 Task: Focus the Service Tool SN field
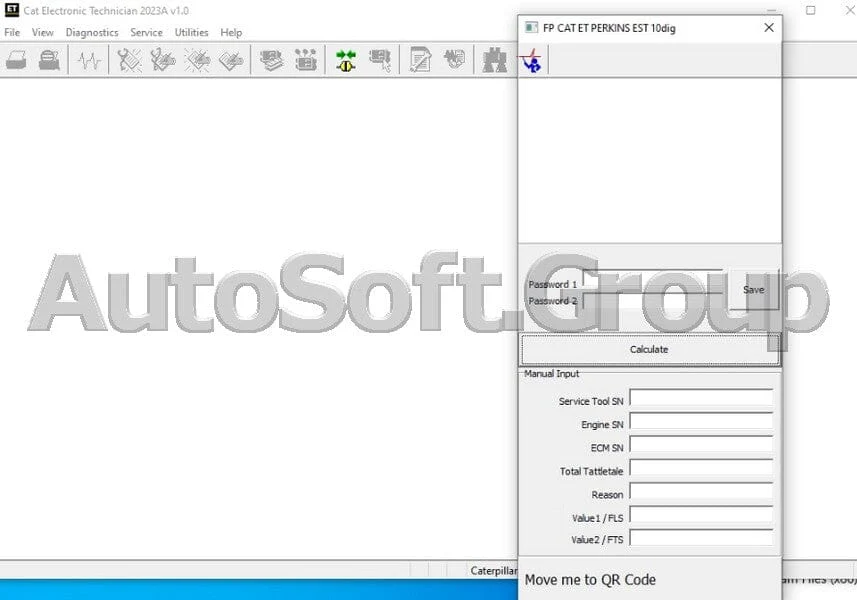coord(700,398)
